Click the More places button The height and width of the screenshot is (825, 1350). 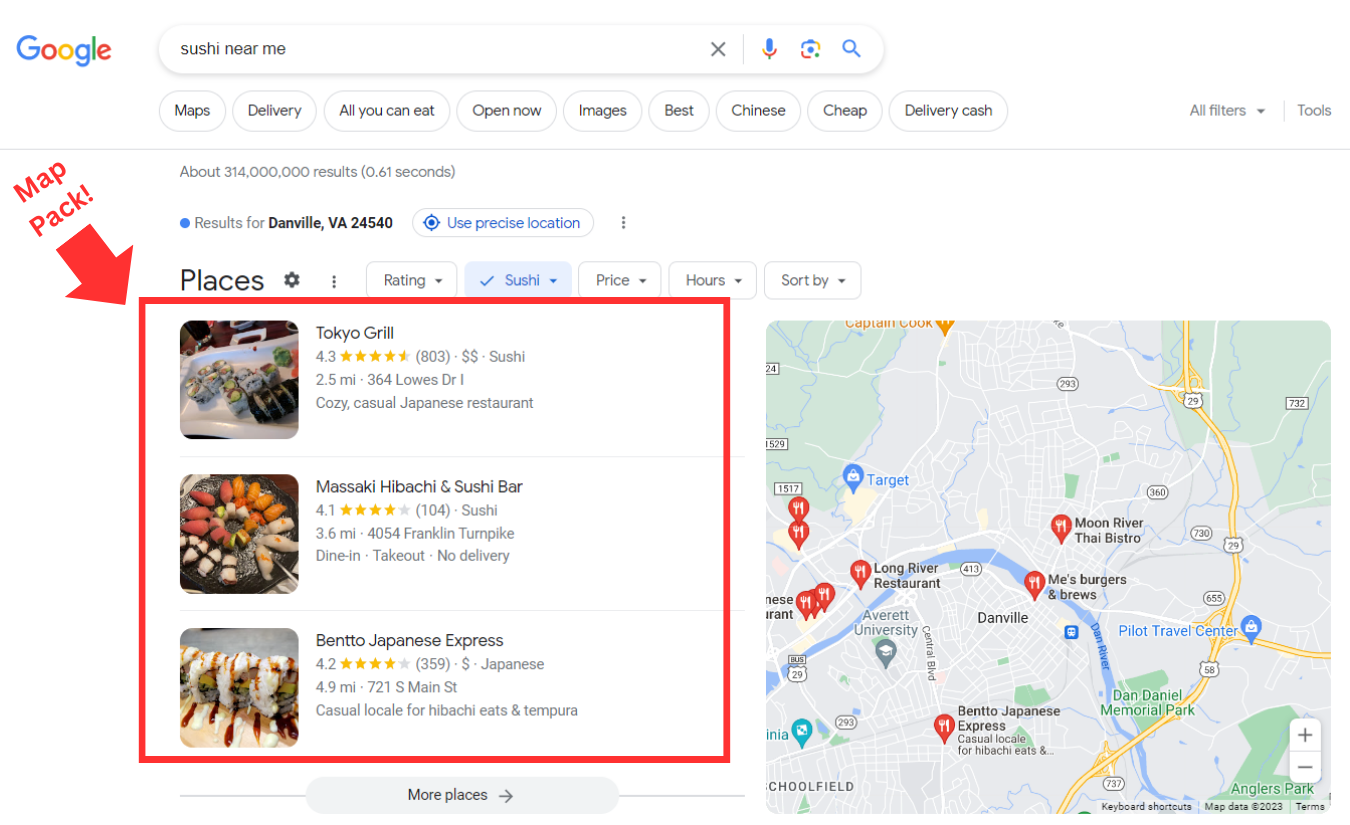click(x=462, y=795)
